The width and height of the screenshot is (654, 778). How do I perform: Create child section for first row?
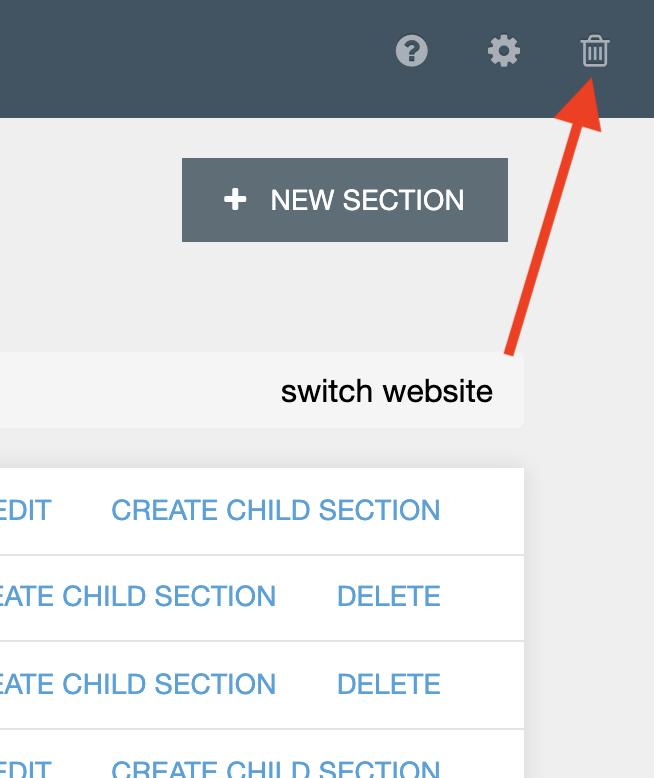[275, 510]
